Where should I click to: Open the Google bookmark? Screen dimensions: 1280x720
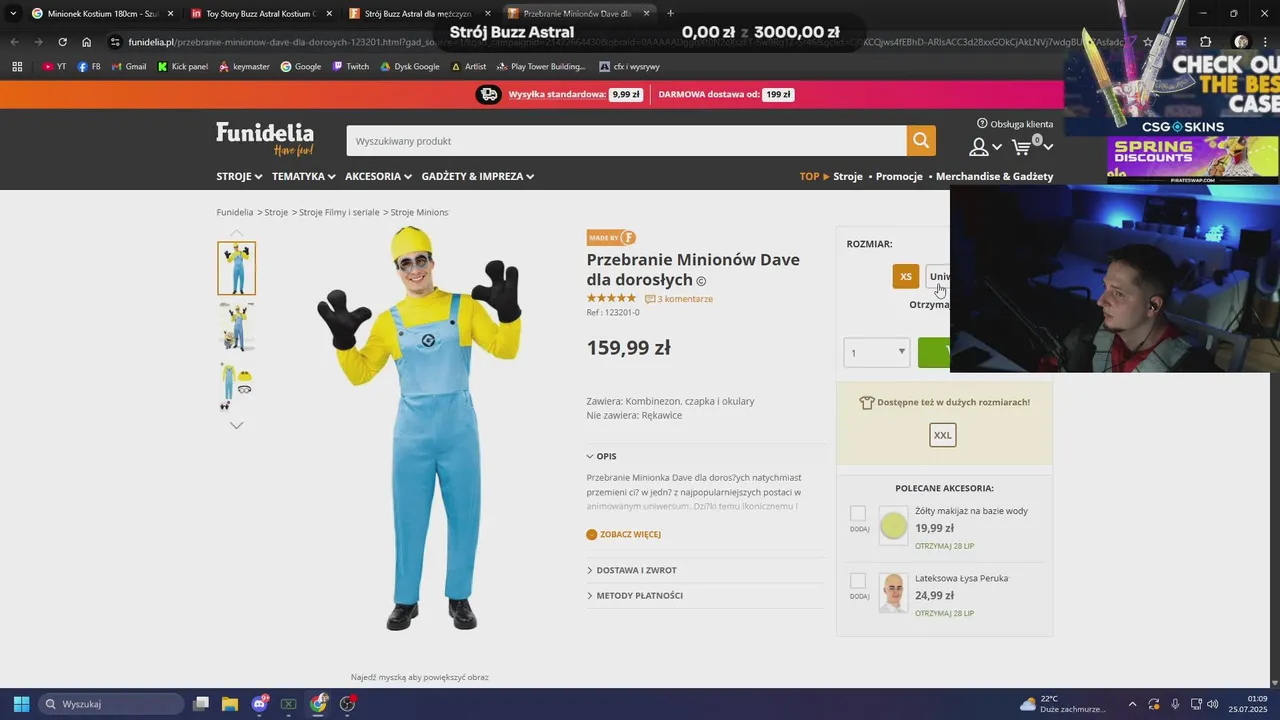[301, 66]
